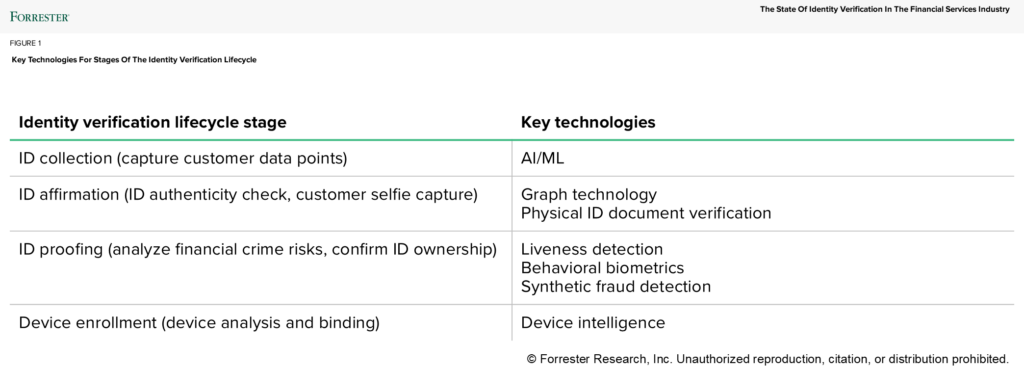Click the Key technologies column header
The width and height of the screenshot is (1024, 368).
pos(588,122)
